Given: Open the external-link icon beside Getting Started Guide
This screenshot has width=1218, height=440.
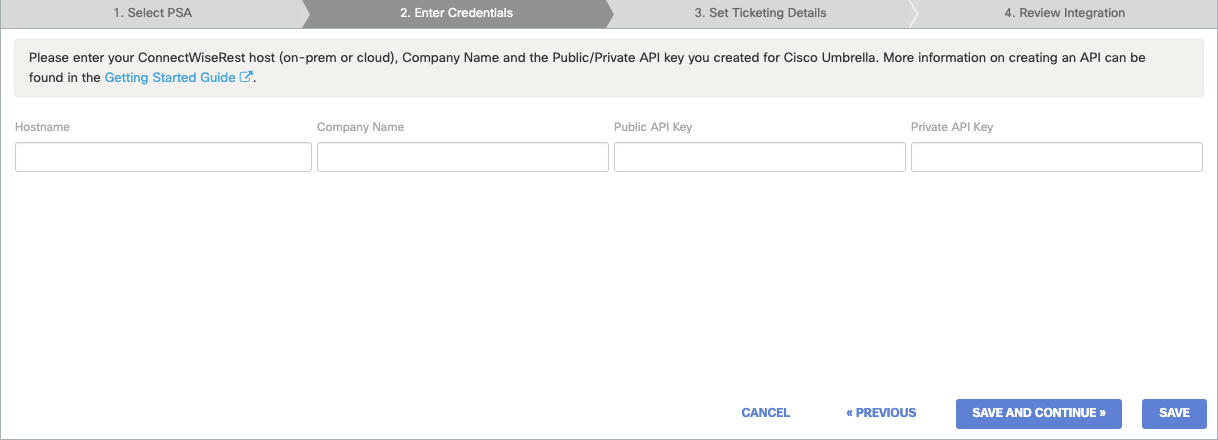Looking at the screenshot, I should tap(246, 77).
